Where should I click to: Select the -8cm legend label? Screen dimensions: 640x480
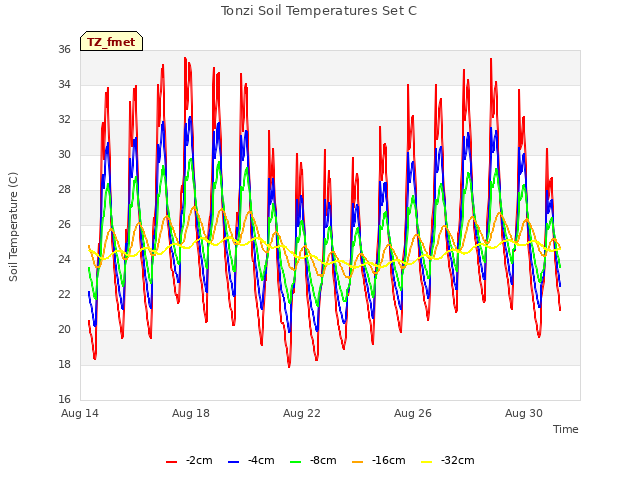323,460
